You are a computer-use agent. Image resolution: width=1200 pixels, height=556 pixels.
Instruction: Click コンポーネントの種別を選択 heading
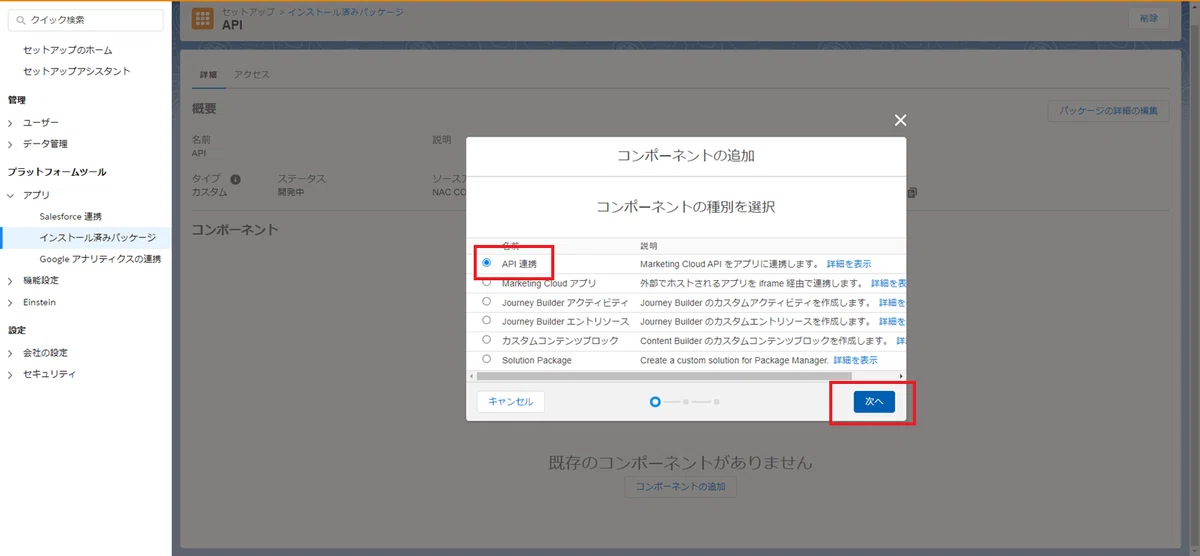pos(686,207)
